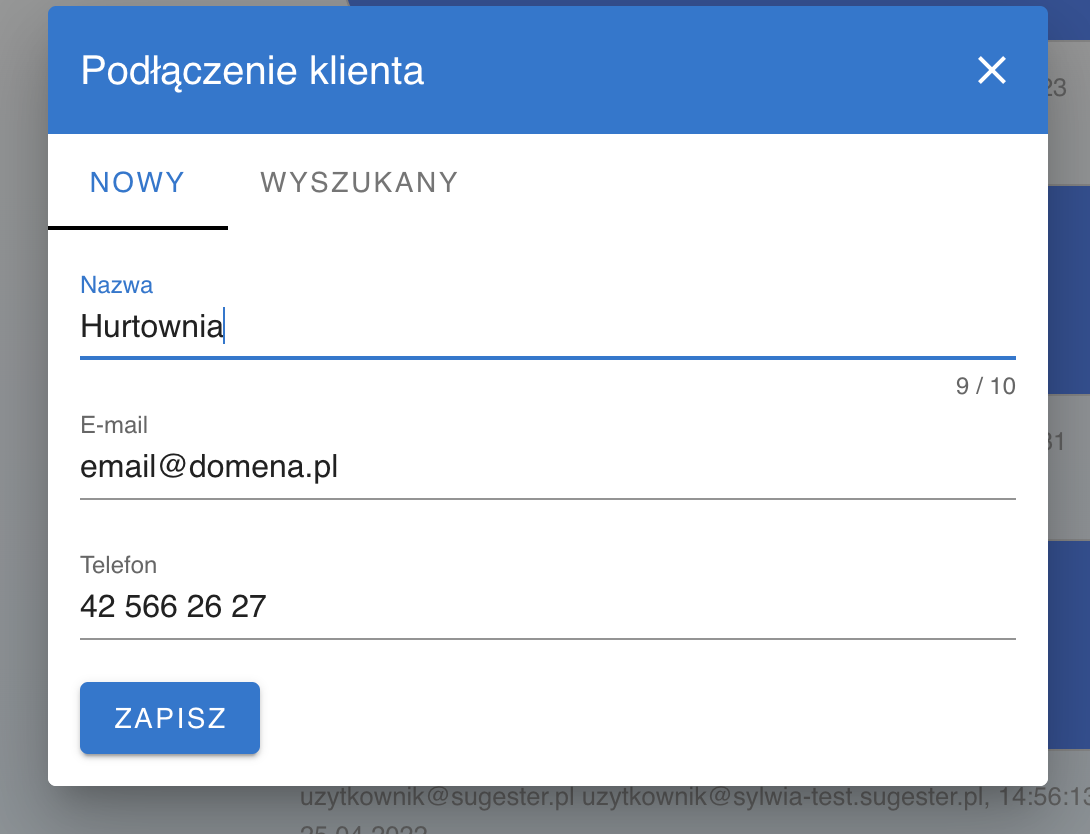Click empty space in the blue dialog header
The width and height of the screenshot is (1090, 834).
(x=700, y=70)
